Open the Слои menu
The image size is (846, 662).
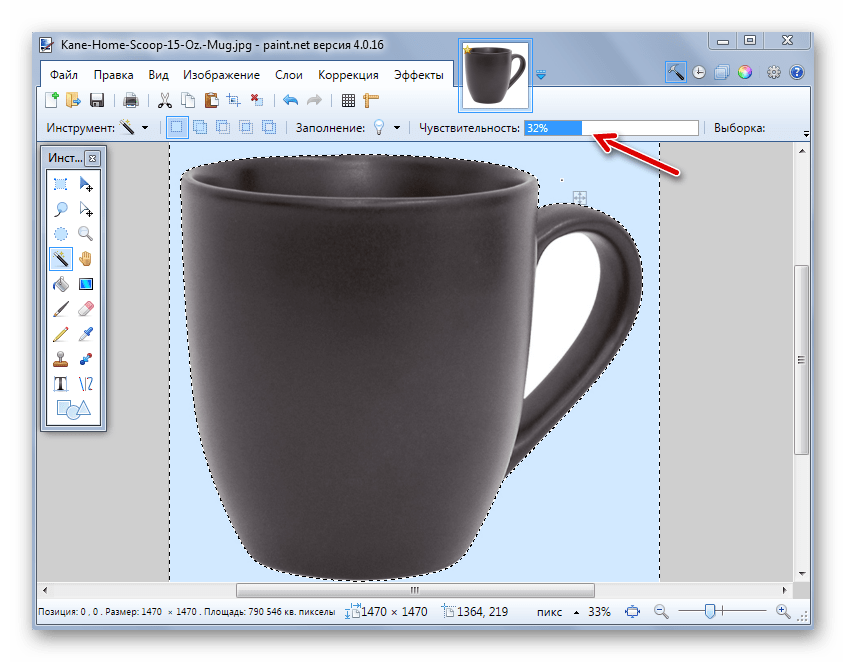pos(288,75)
